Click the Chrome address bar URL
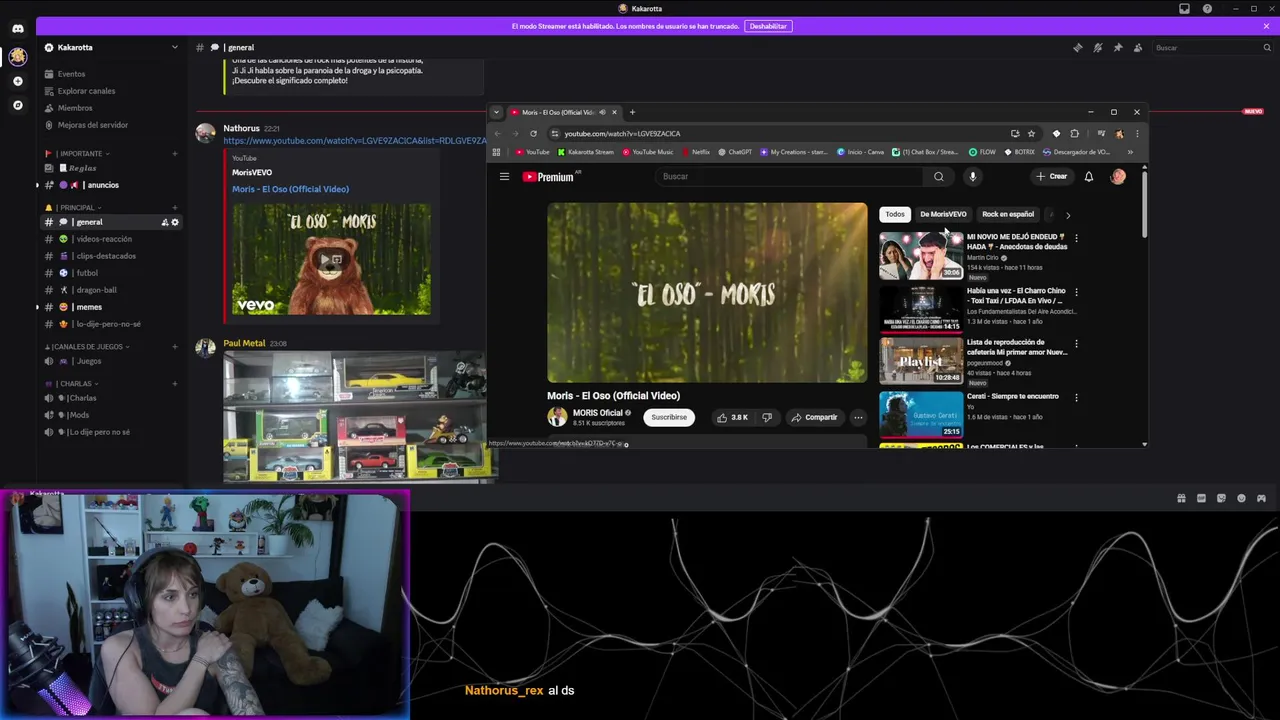Image resolution: width=1280 pixels, height=720 pixels. tap(622, 133)
